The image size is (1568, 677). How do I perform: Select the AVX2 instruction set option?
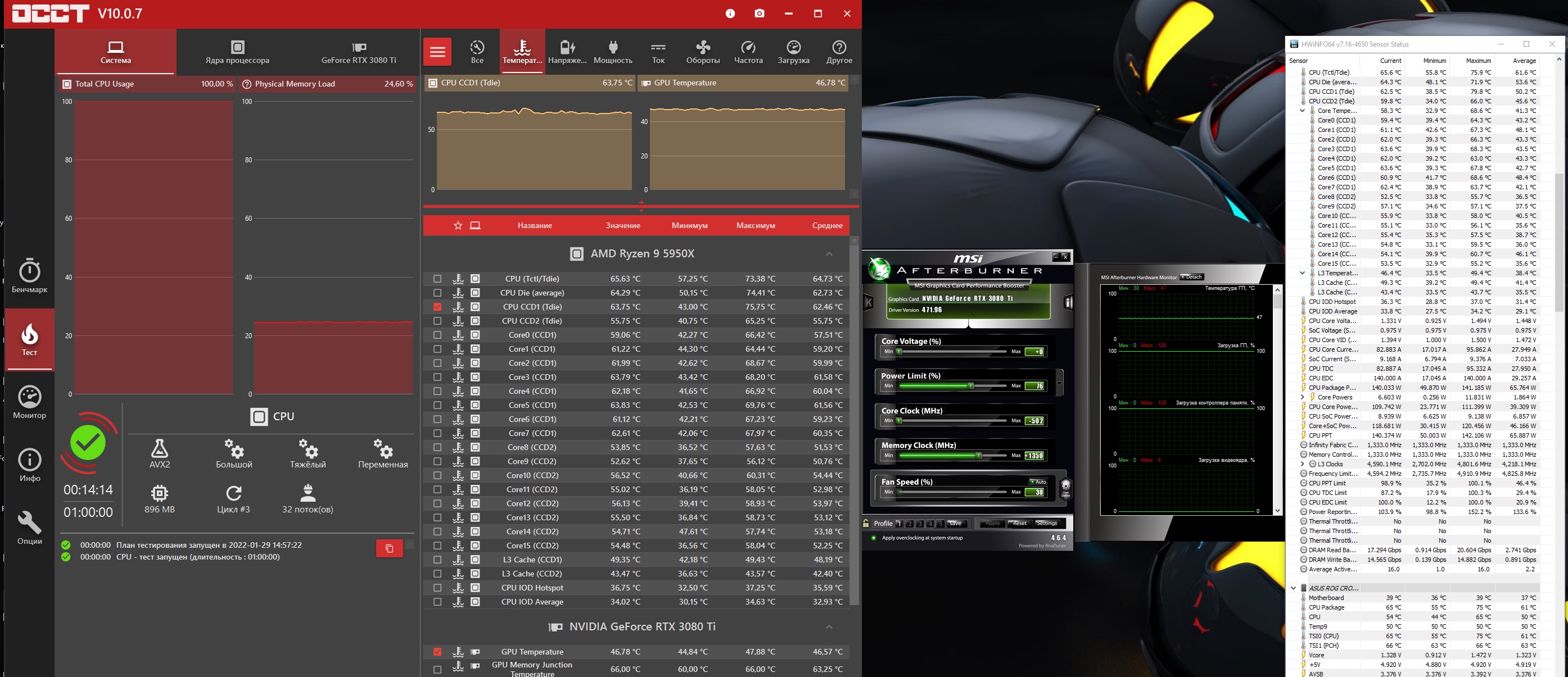coord(160,454)
